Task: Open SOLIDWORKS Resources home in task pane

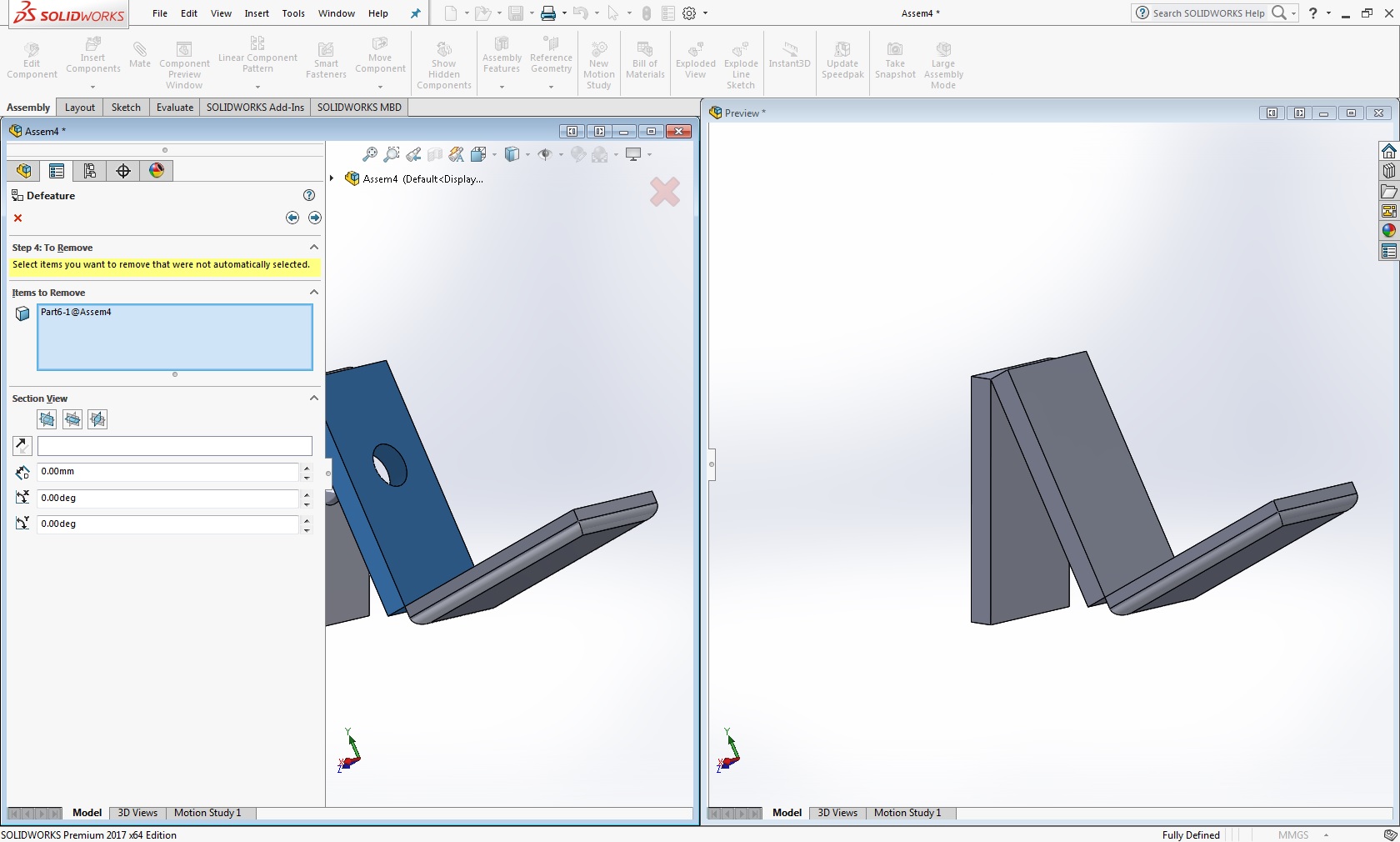Action: pos(1388,151)
